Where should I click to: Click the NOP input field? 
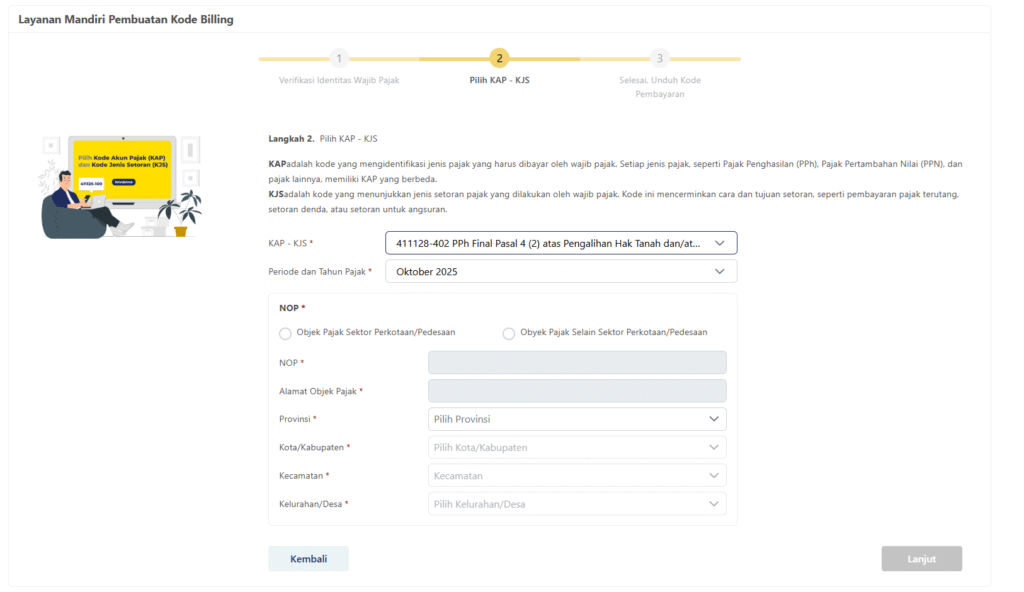pyautogui.click(x=576, y=362)
